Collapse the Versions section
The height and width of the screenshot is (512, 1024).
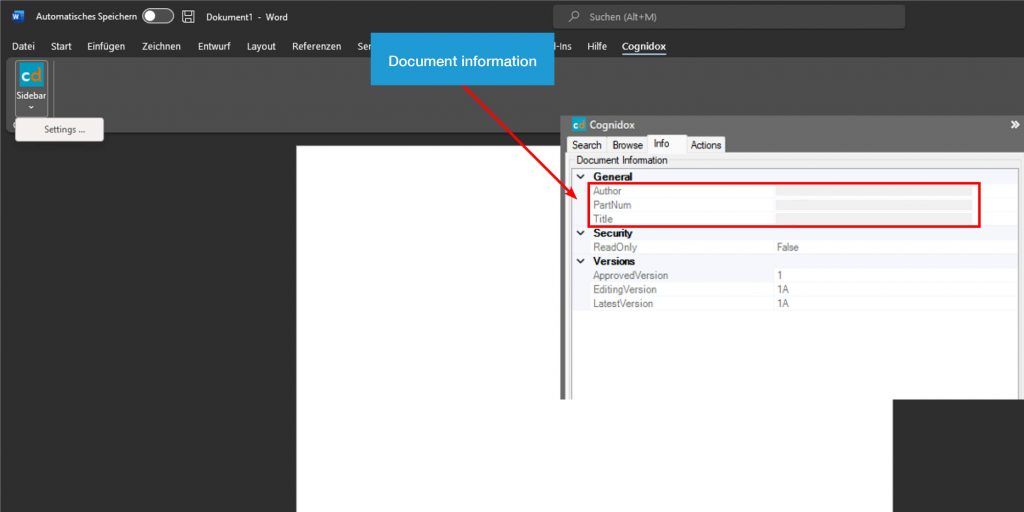coord(579,261)
